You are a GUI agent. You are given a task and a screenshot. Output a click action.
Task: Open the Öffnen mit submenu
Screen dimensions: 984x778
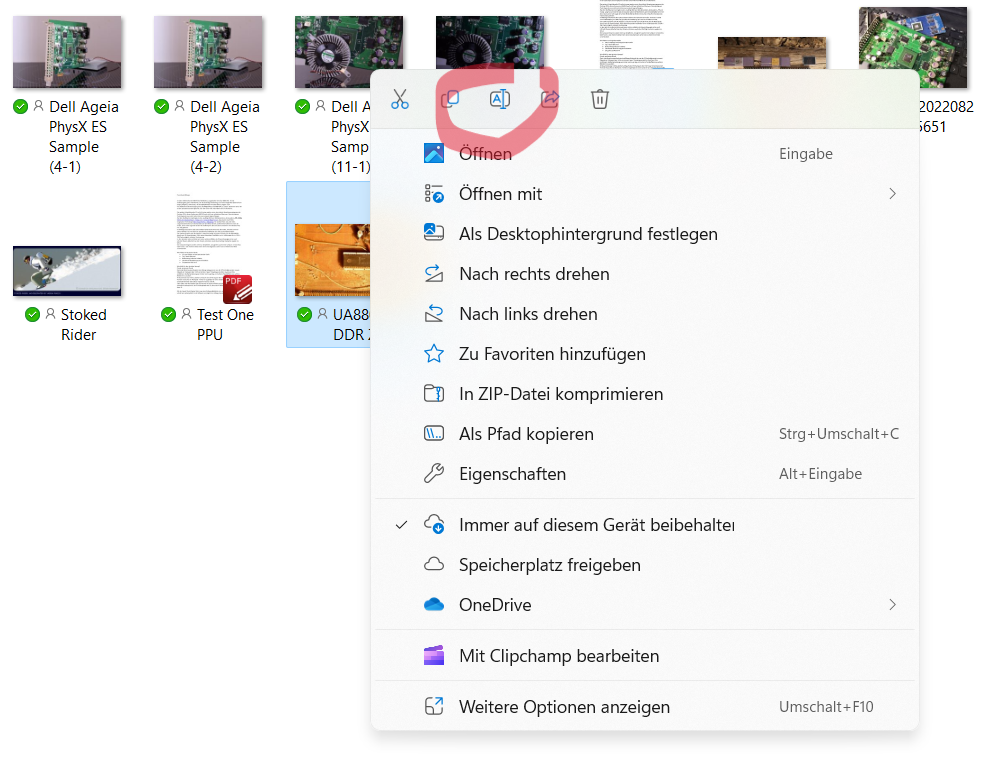pyautogui.click(x=646, y=194)
